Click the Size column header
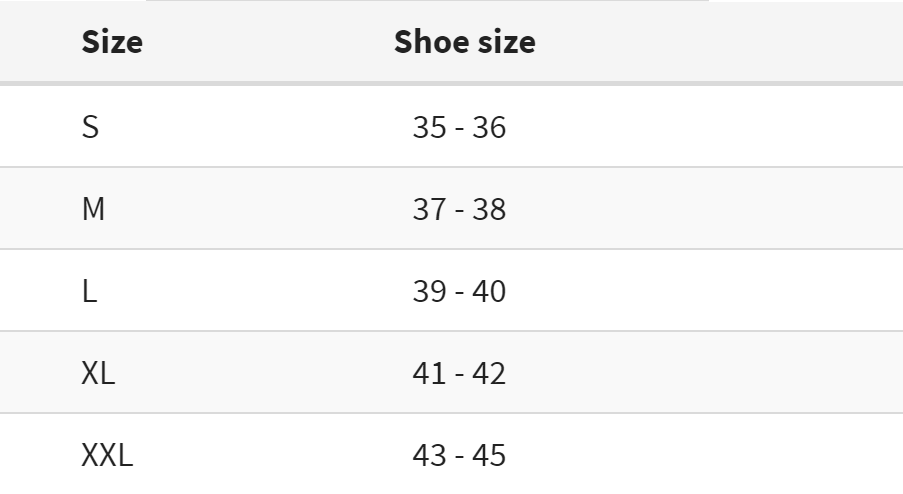Image resolution: width=903 pixels, height=494 pixels. point(111,42)
